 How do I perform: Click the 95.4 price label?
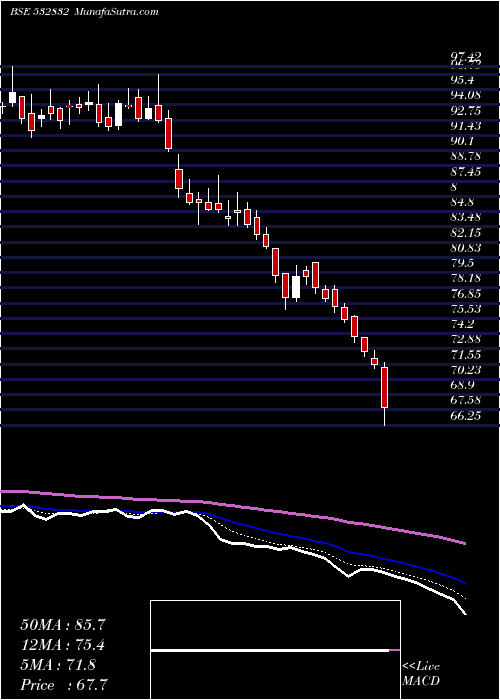(462, 80)
